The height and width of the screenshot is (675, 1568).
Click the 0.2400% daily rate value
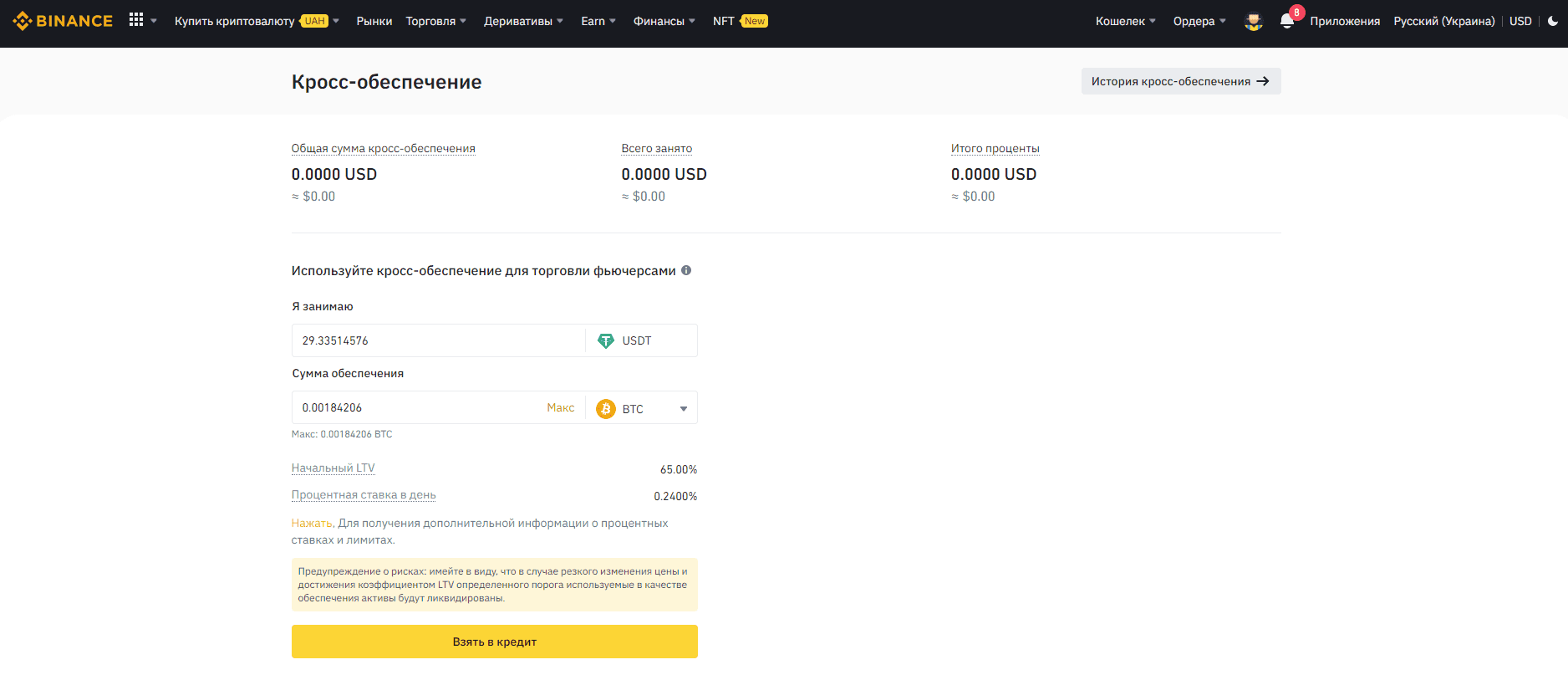click(x=675, y=496)
